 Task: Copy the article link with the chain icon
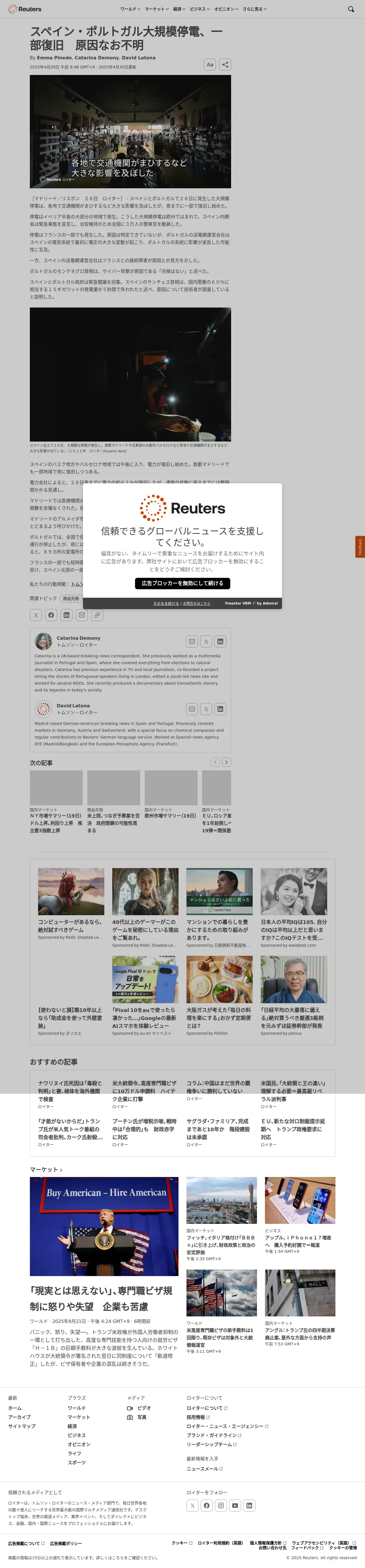[97, 615]
